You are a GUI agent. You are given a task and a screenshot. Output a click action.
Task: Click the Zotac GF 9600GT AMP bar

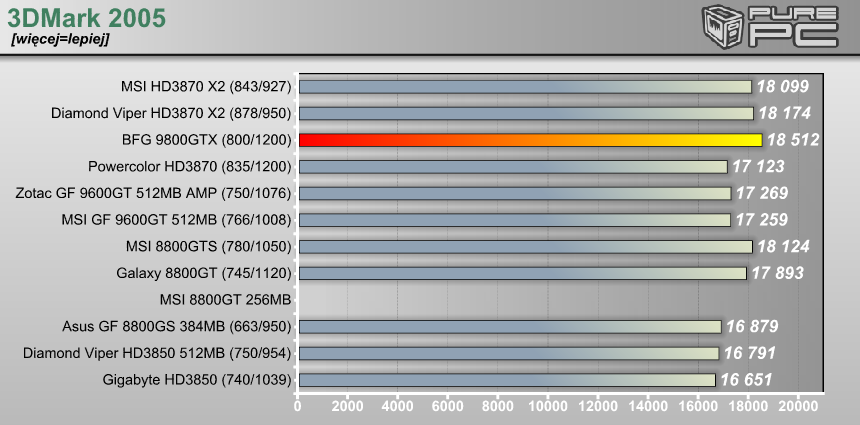[515, 193]
